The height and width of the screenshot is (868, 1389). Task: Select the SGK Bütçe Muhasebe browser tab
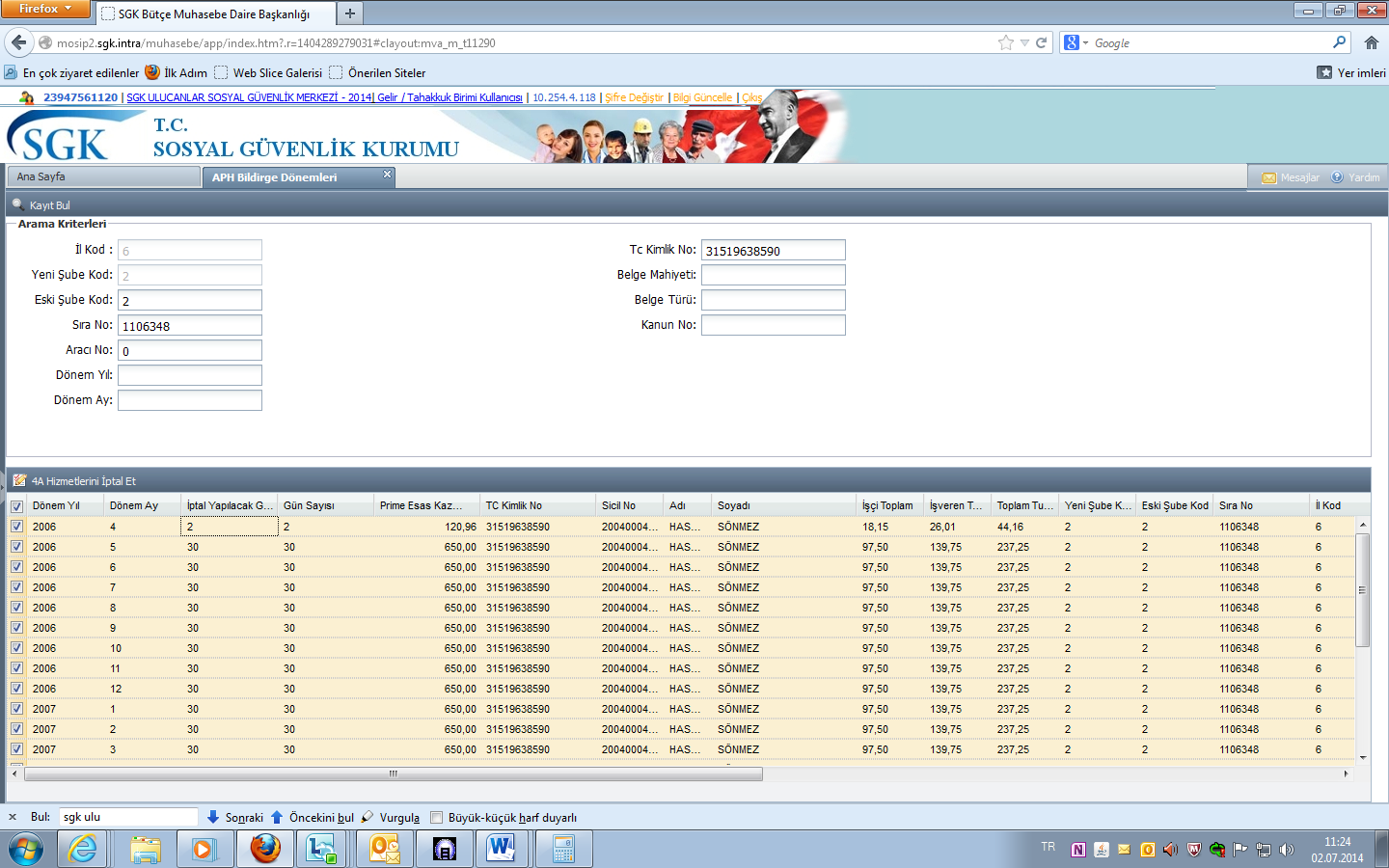215,14
